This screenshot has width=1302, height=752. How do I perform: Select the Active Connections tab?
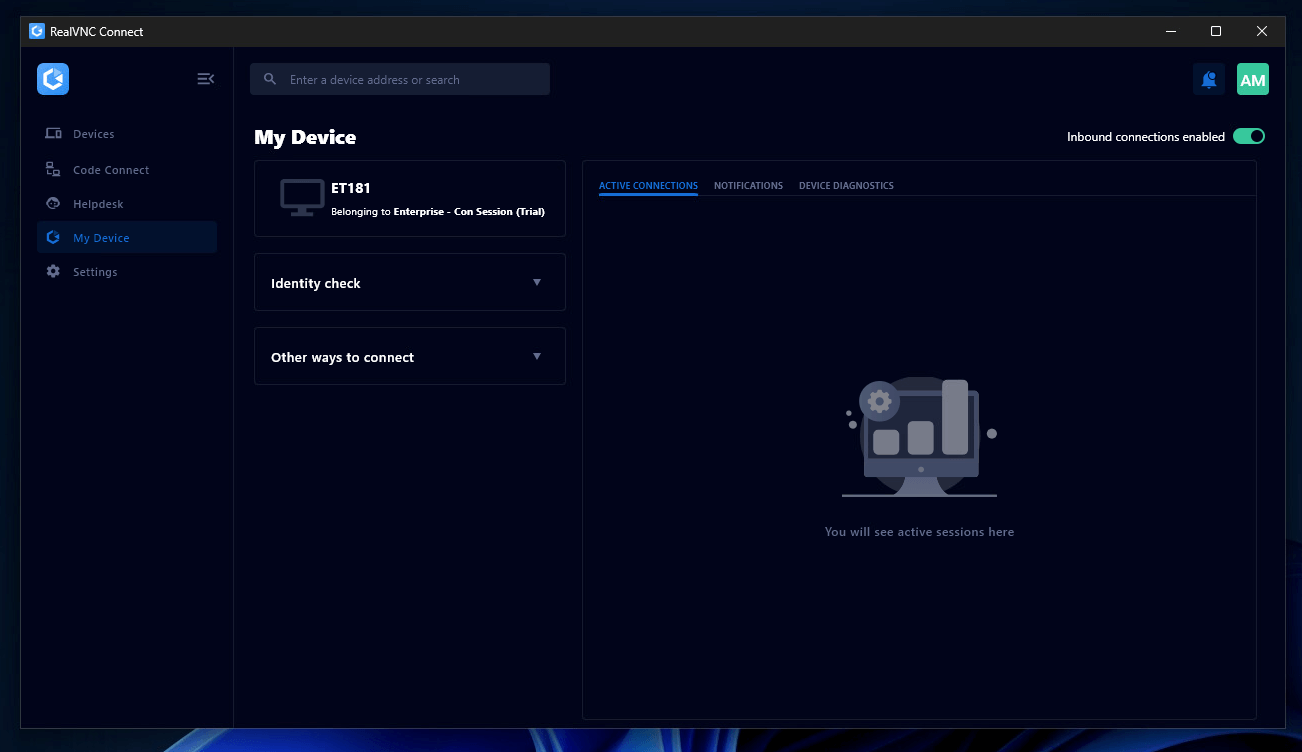(x=648, y=186)
